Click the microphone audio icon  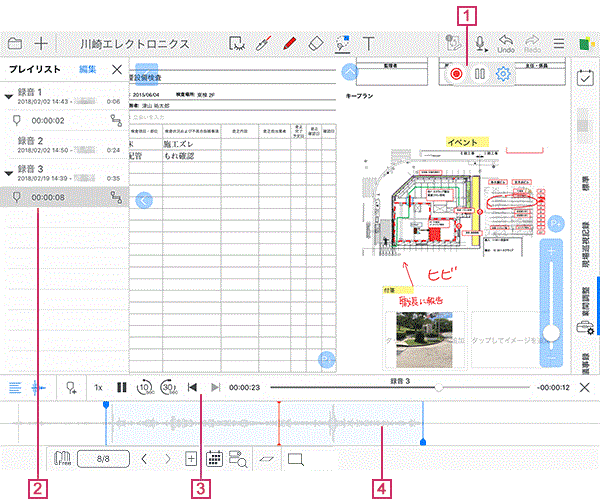point(480,44)
